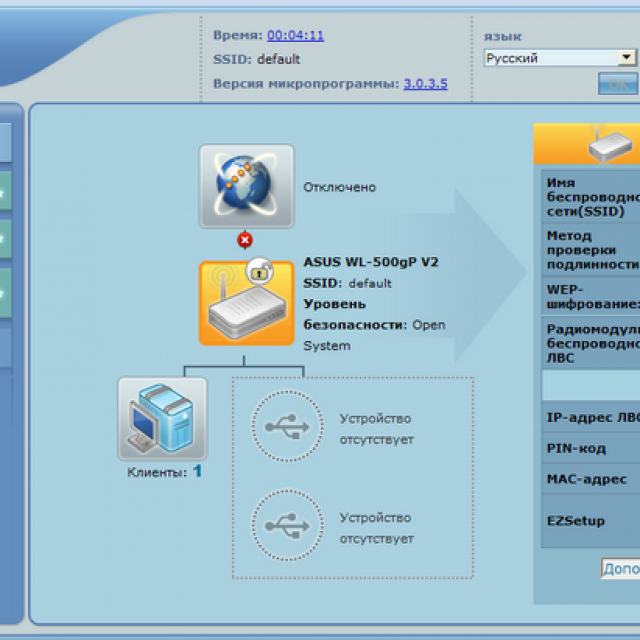640x640 pixels.
Task: Click SSID default text in header
Action: click(x=256, y=59)
